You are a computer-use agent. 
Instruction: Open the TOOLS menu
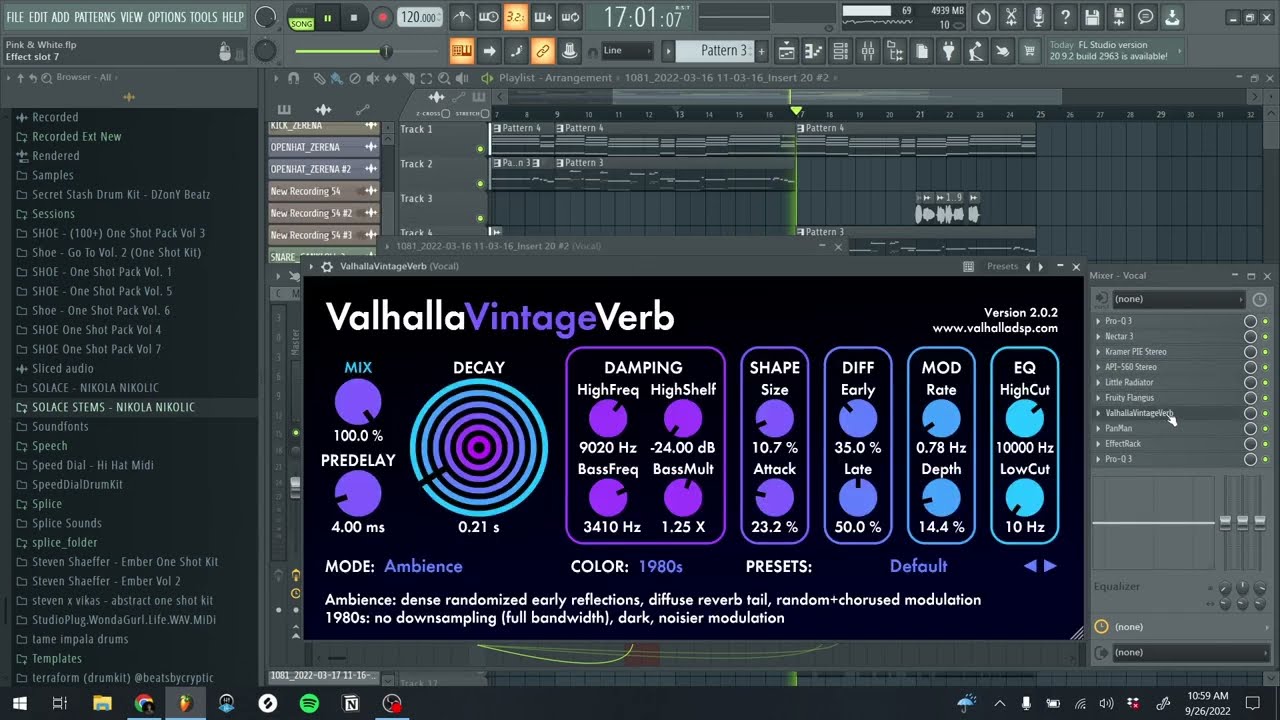(203, 17)
